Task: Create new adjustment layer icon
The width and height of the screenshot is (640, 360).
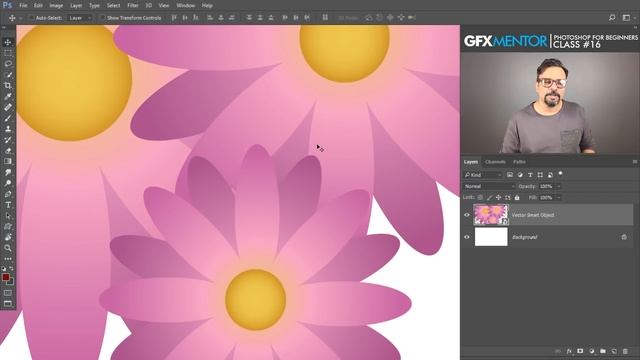Action: point(591,351)
